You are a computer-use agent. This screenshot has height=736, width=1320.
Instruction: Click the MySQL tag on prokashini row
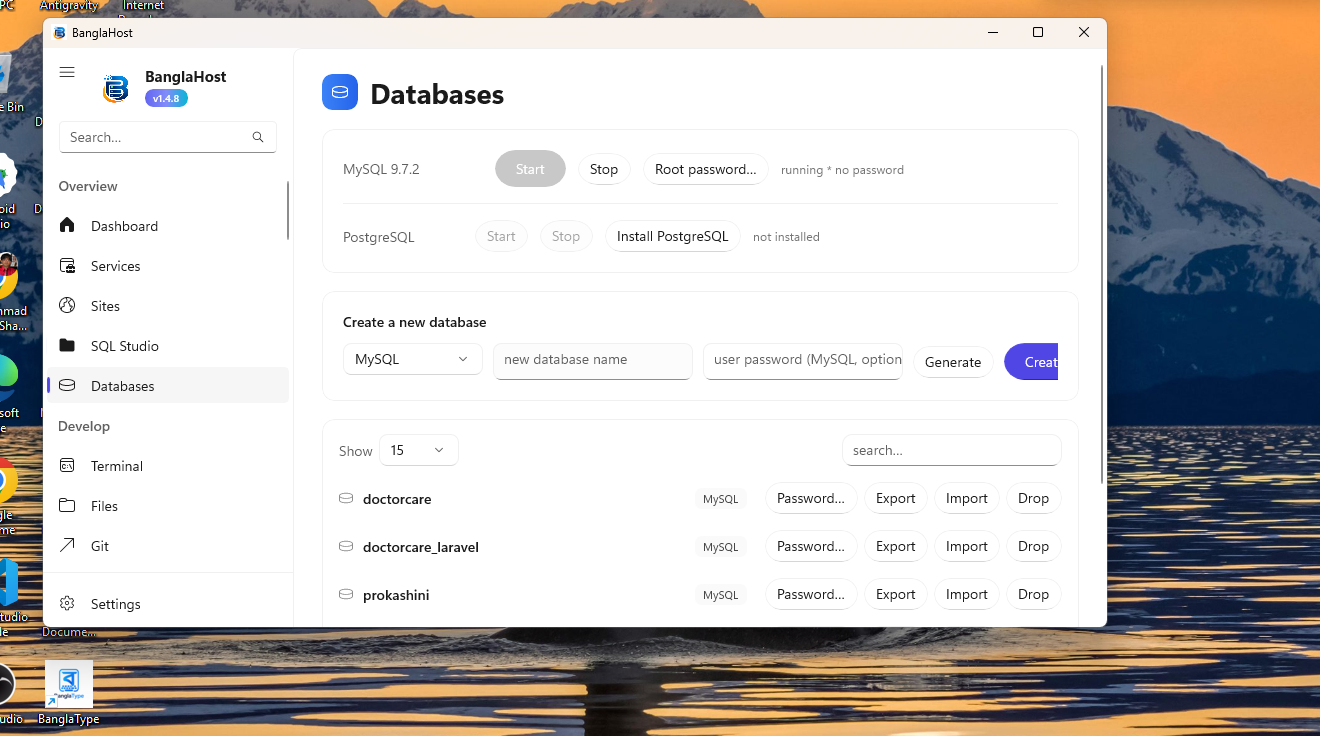pos(721,595)
